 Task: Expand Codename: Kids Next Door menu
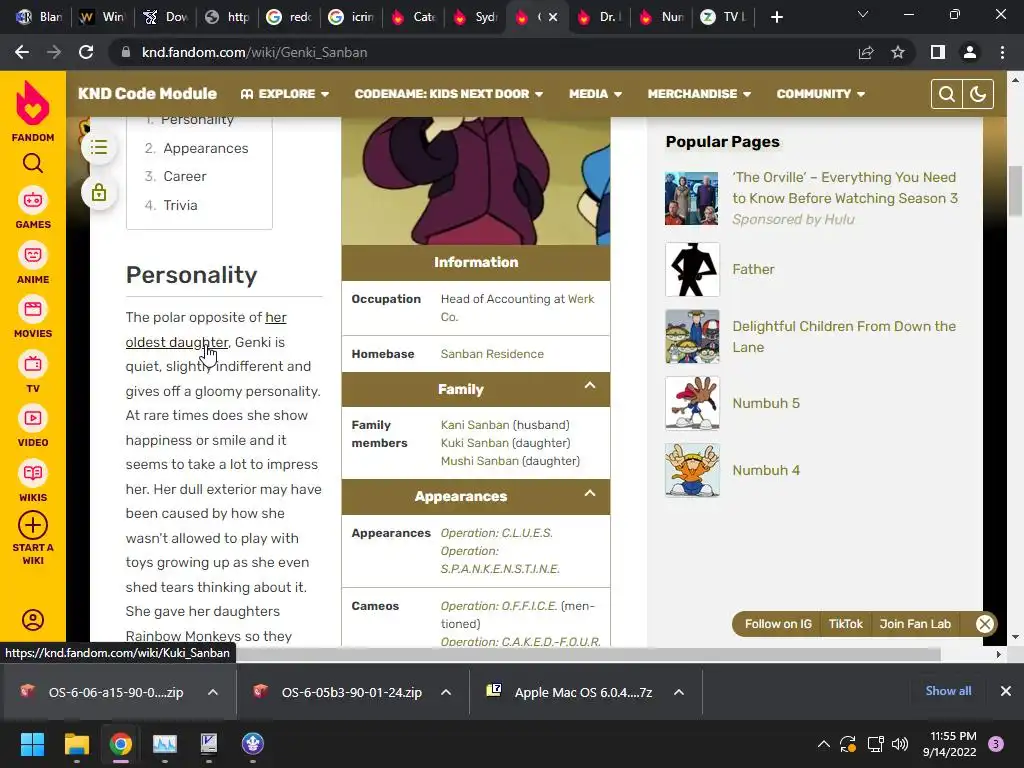click(449, 94)
